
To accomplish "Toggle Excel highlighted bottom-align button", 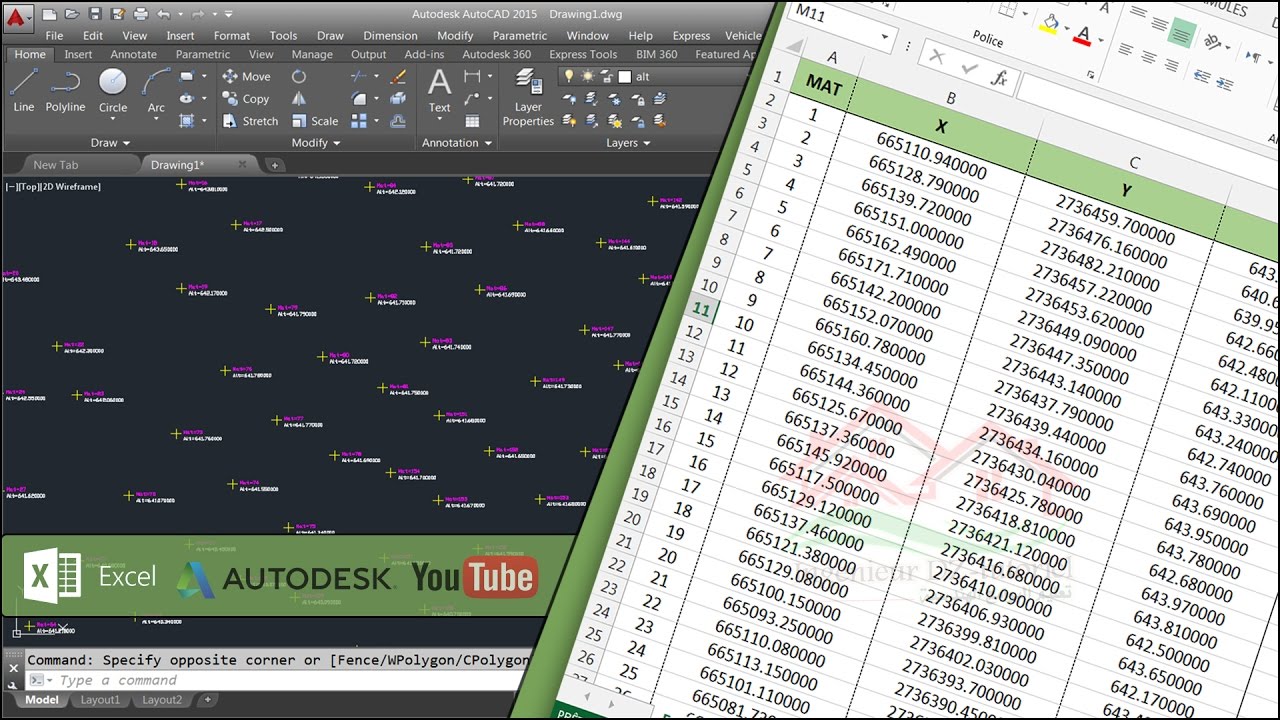I will pyautogui.click(x=1184, y=35).
